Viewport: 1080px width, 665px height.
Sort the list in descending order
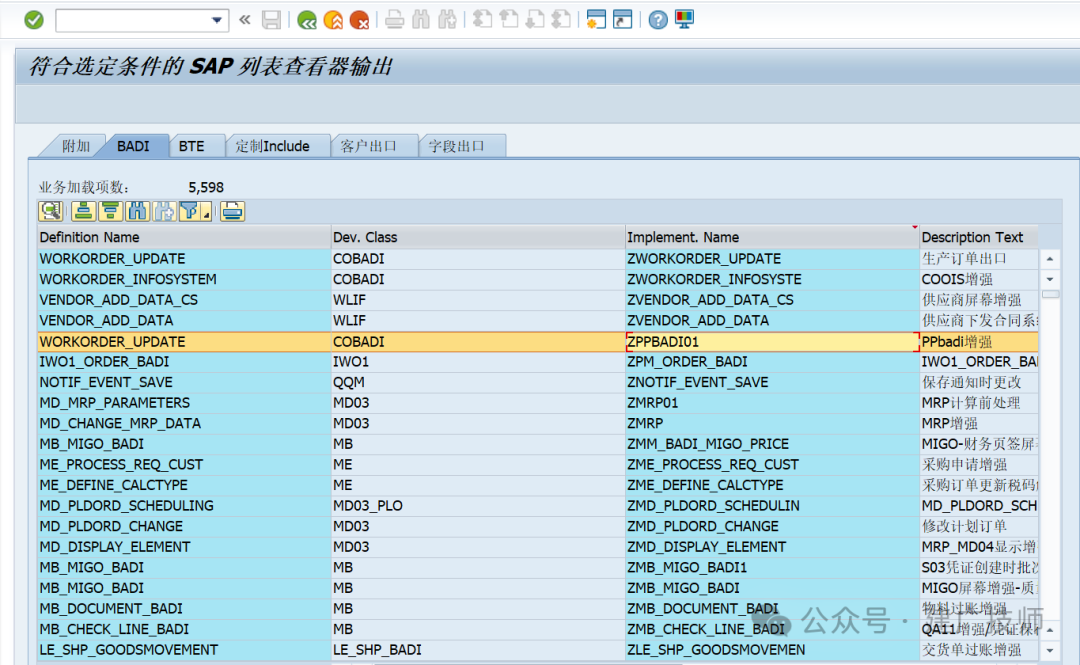click(110, 212)
